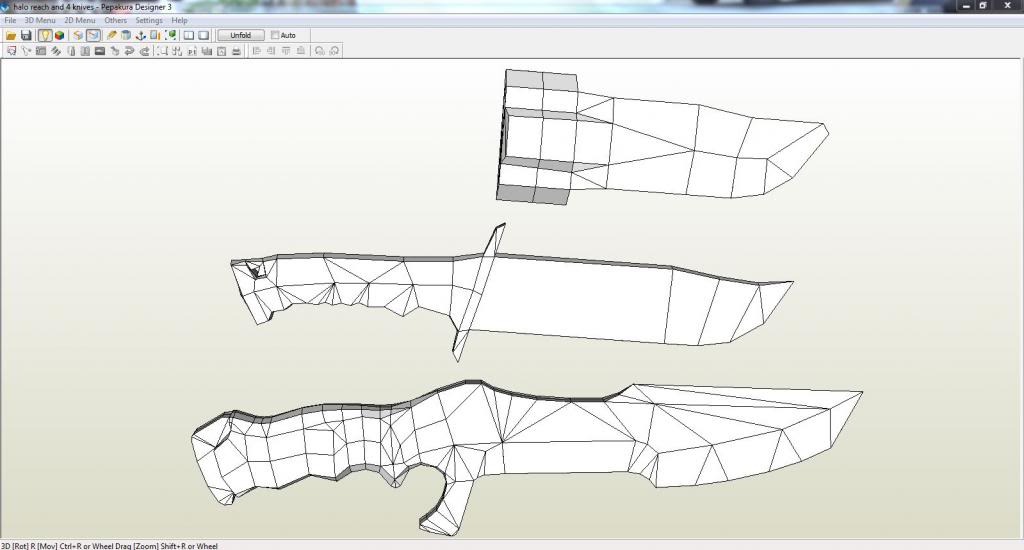
Task: Toggle the highlighted icon before the pencil
Action: point(93,35)
